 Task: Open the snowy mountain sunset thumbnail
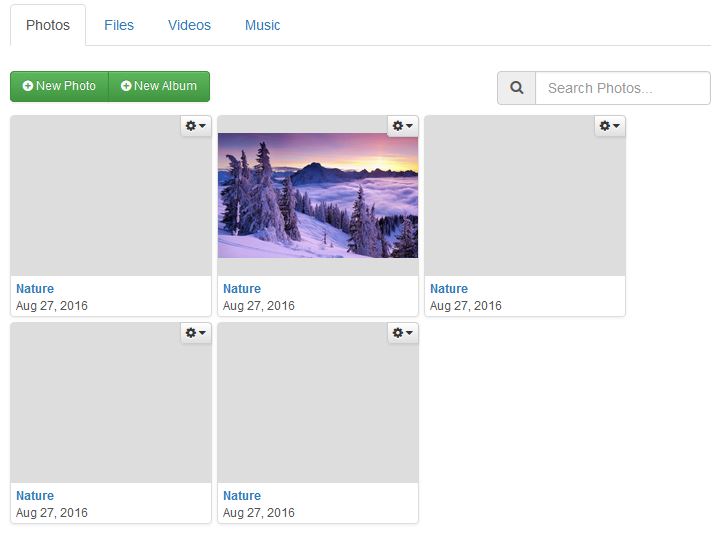pos(318,196)
